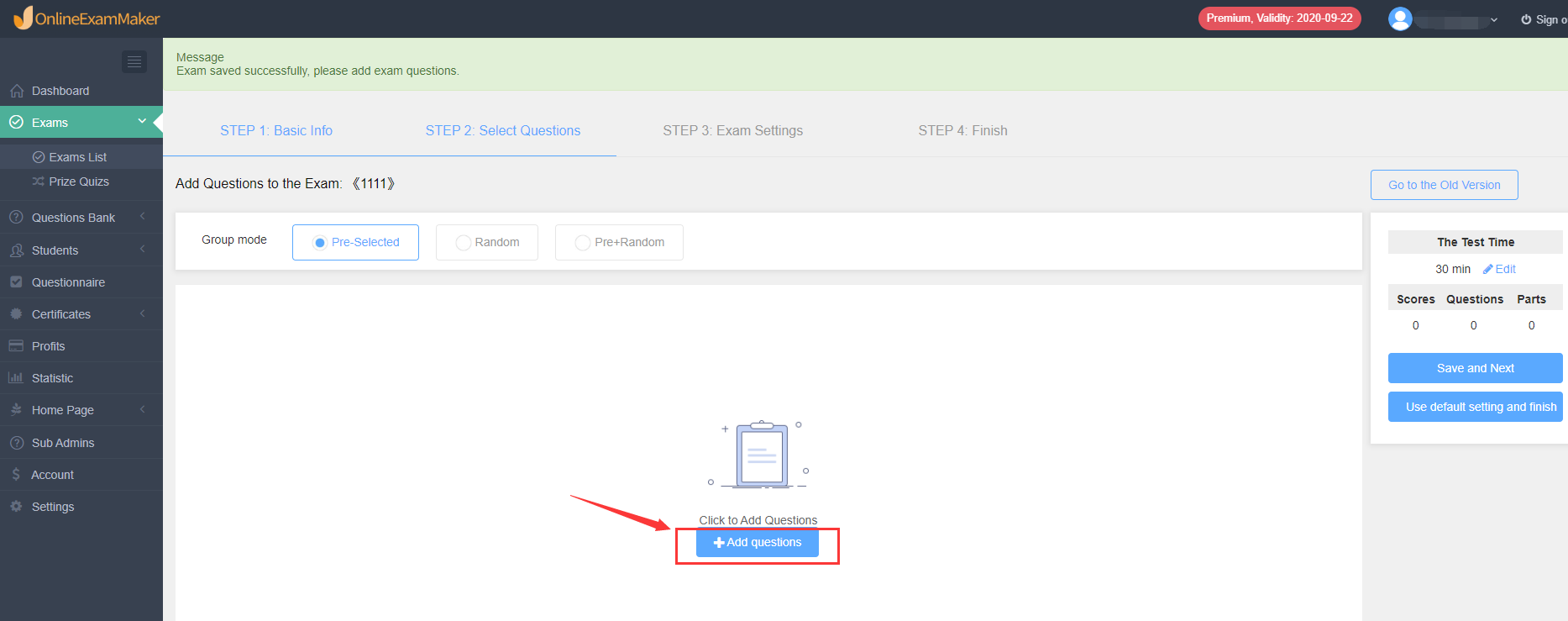Click the Add questions button
The width and height of the screenshot is (1568, 621).
(758, 543)
